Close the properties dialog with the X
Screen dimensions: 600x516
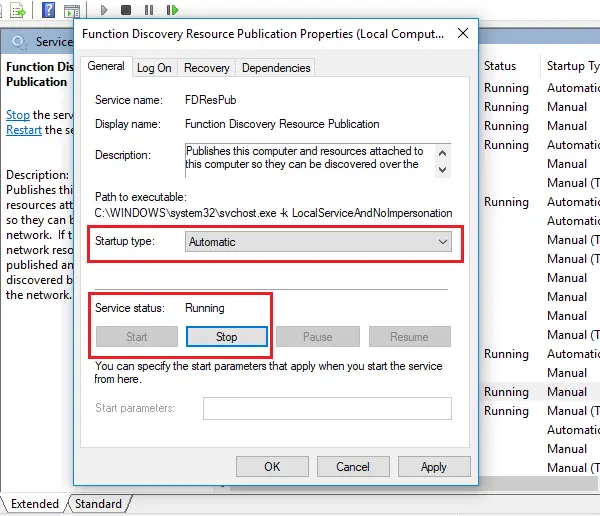coord(463,33)
